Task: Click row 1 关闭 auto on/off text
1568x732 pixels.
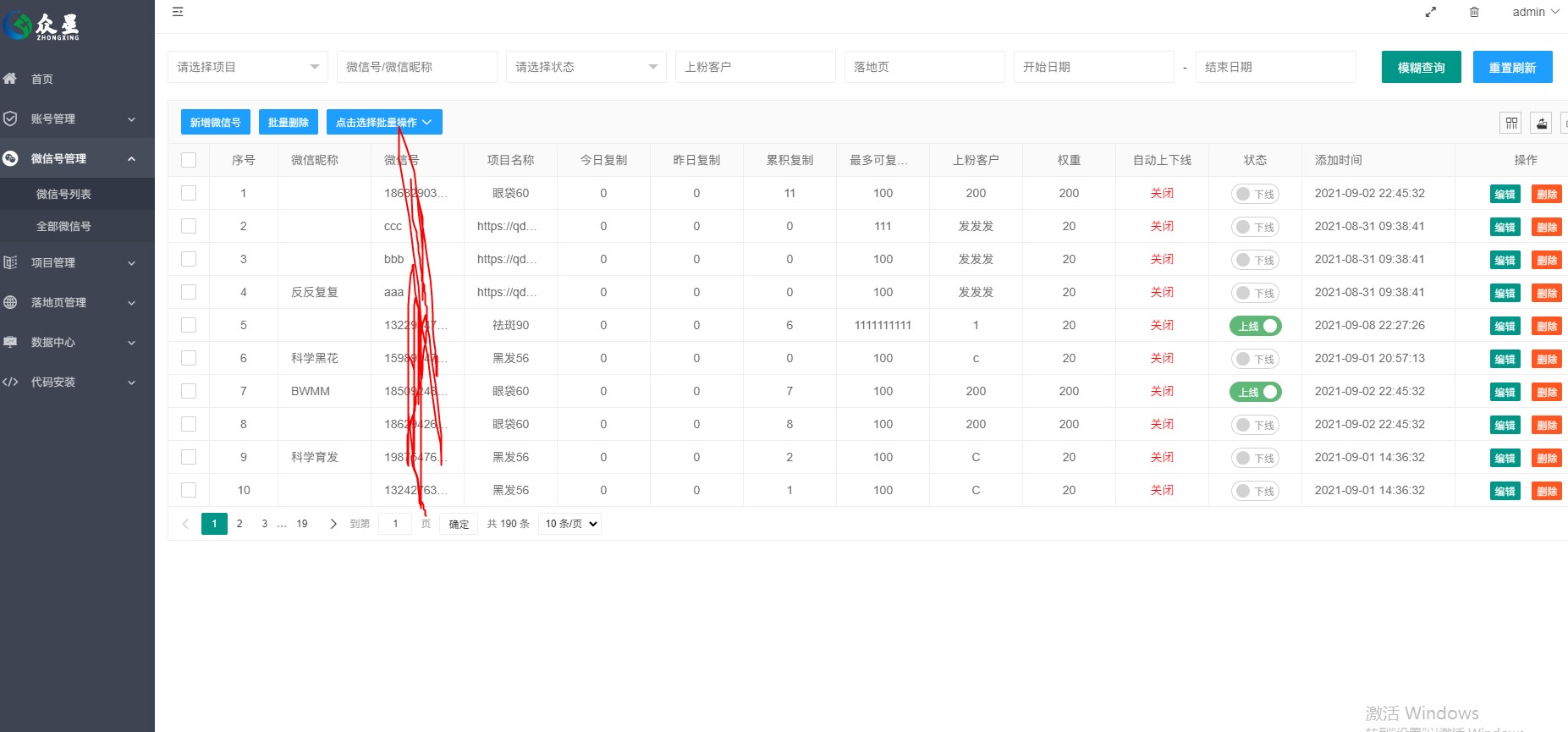Action: 1162,193
